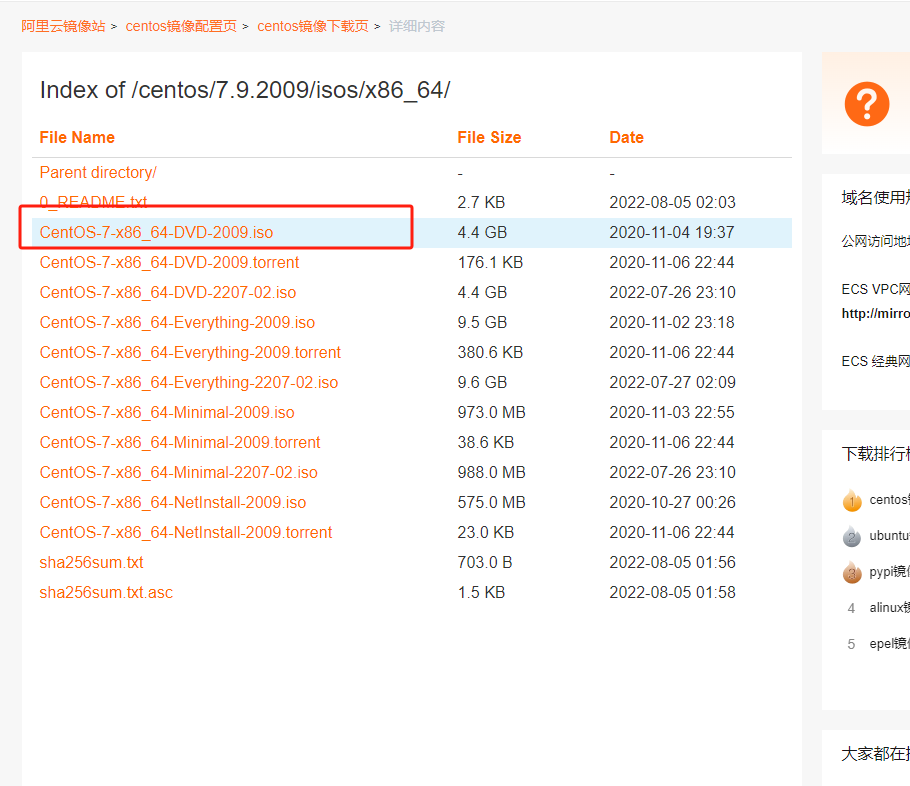Open 阿里云镜像站 breadcrumb link
Screen dimensions: 910x786
pos(63,26)
